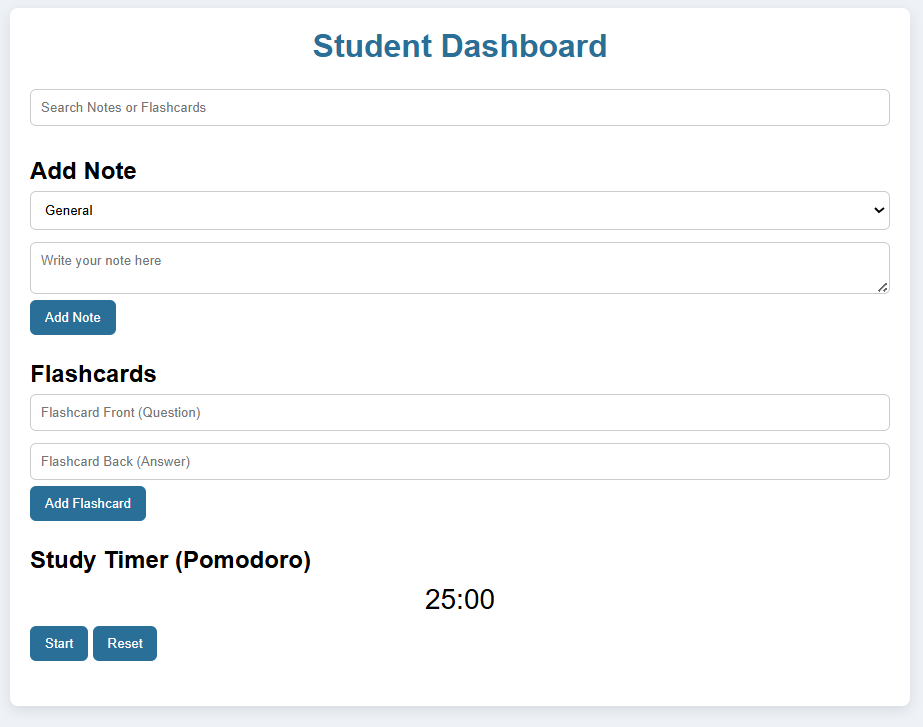Reset the Pomodoro study timer

(x=125, y=643)
